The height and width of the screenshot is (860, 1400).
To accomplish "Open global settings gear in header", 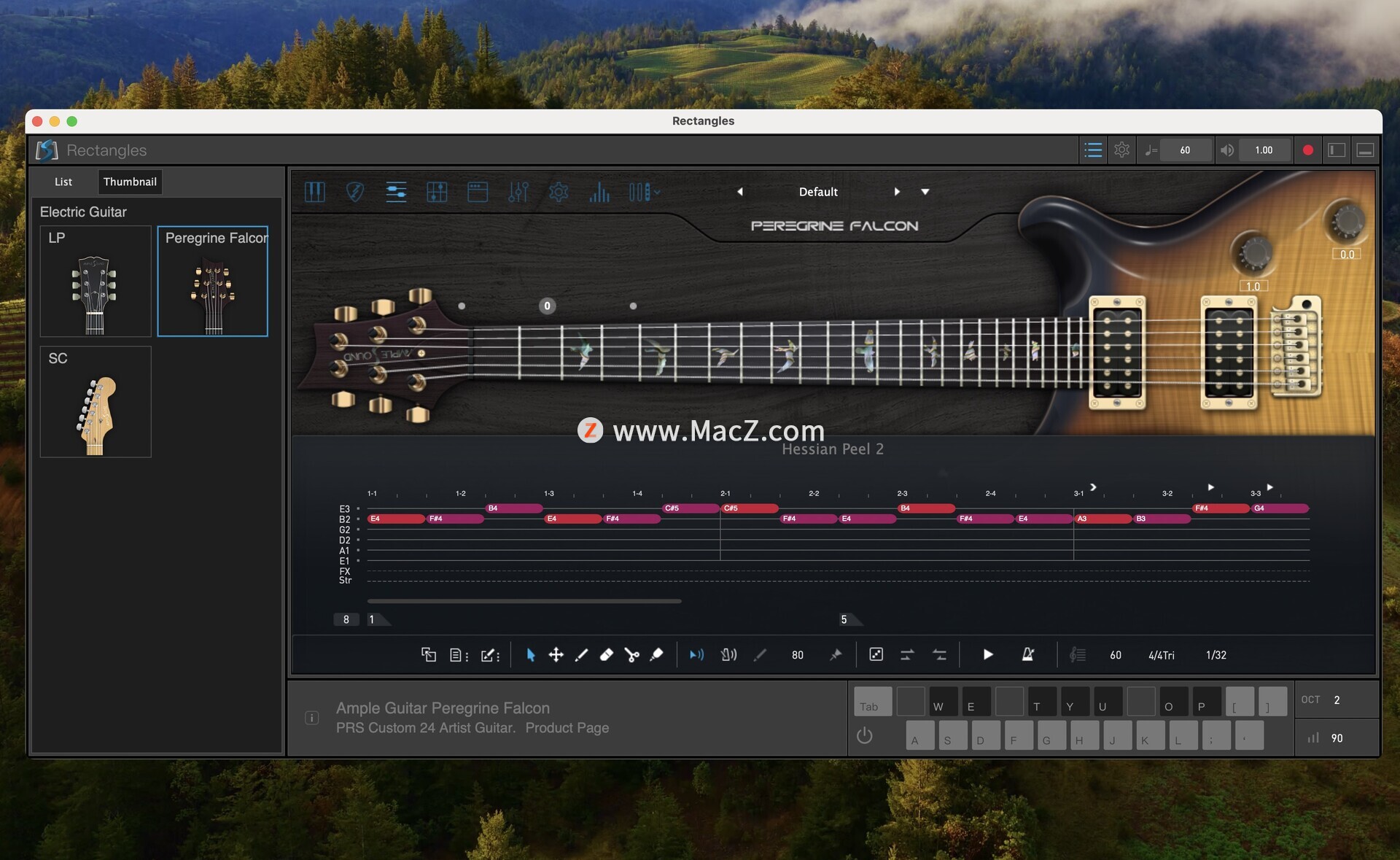I will click(1121, 150).
